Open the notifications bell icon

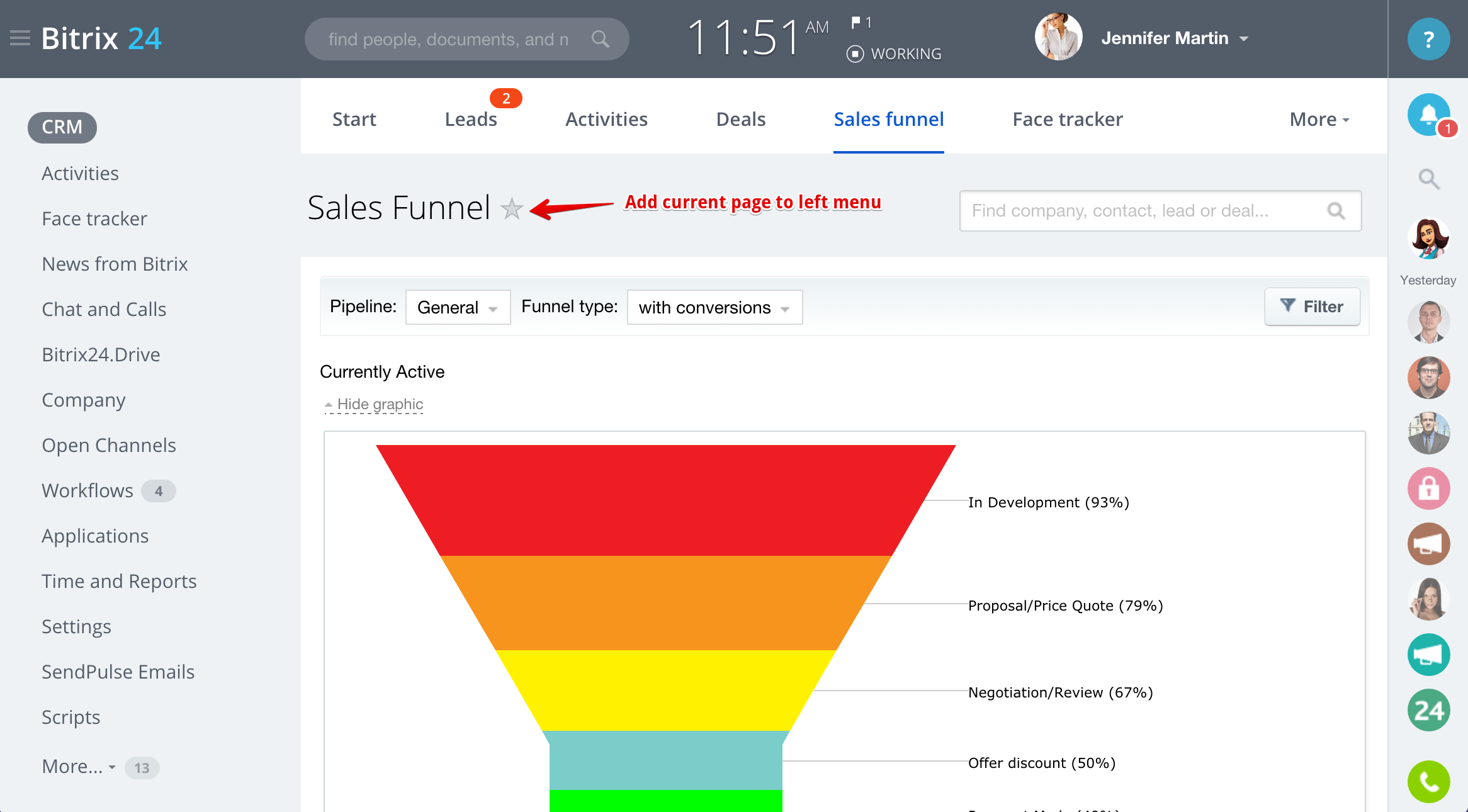pyautogui.click(x=1428, y=115)
